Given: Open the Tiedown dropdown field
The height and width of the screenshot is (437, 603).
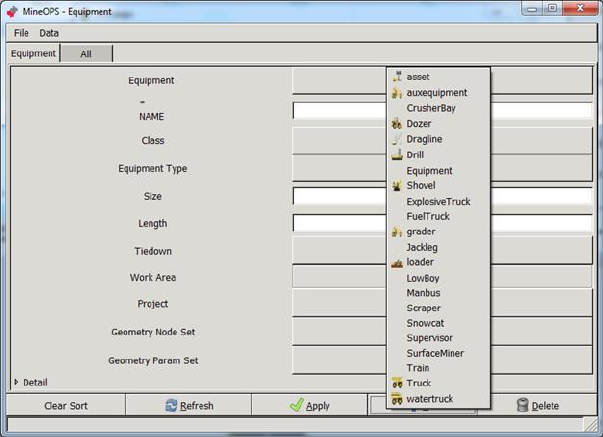Looking at the screenshot, I should point(442,250).
